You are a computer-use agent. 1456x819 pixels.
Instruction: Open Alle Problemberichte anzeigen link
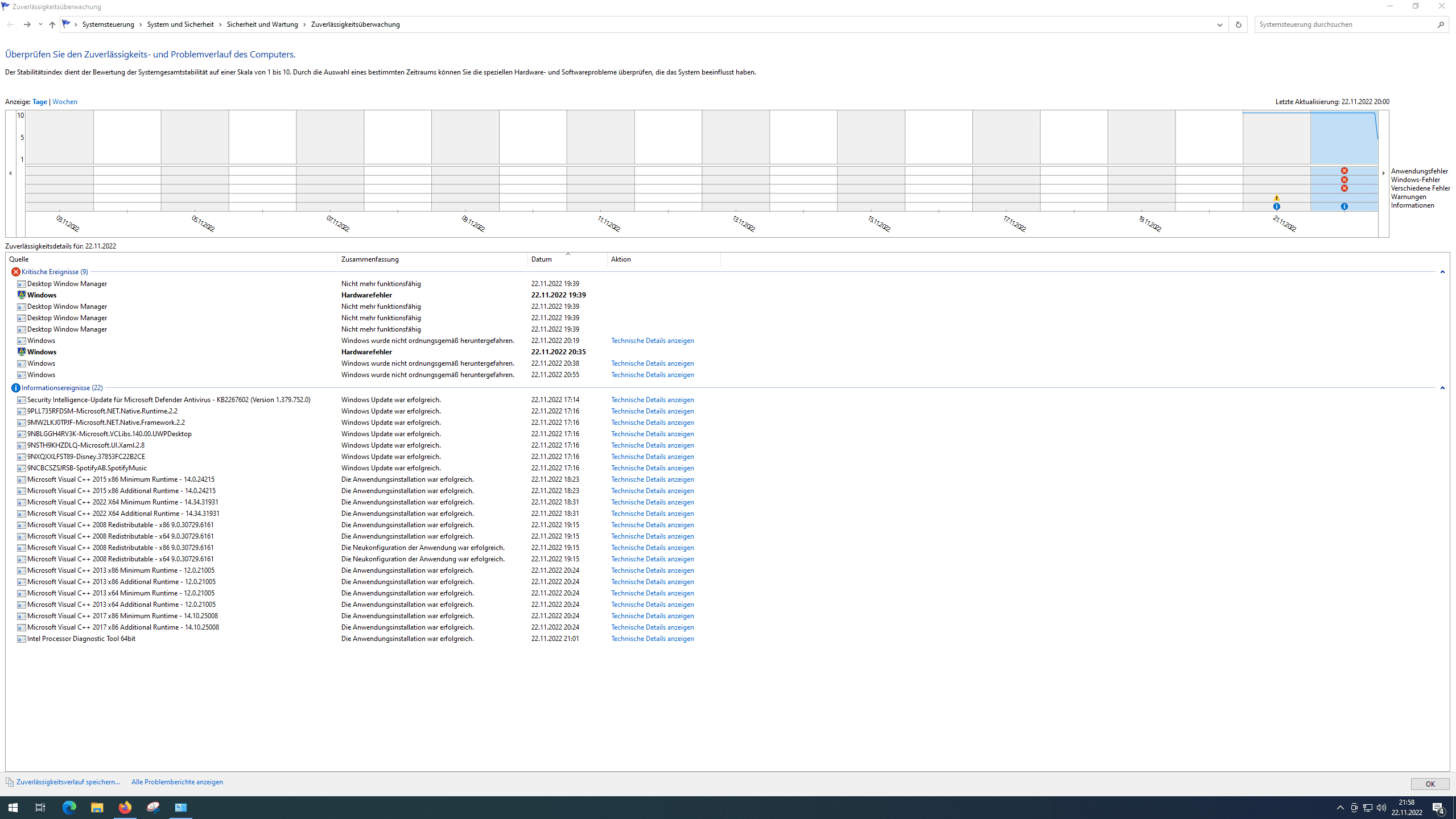[177, 782]
